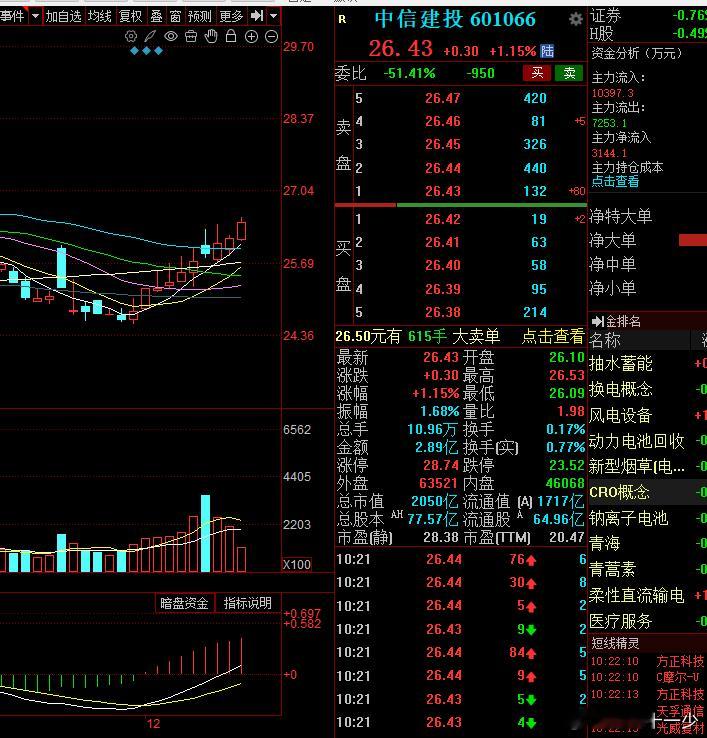Click the red-green buy/sell ratio bar
The image size is (707, 738).
click(x=460, y=205)
